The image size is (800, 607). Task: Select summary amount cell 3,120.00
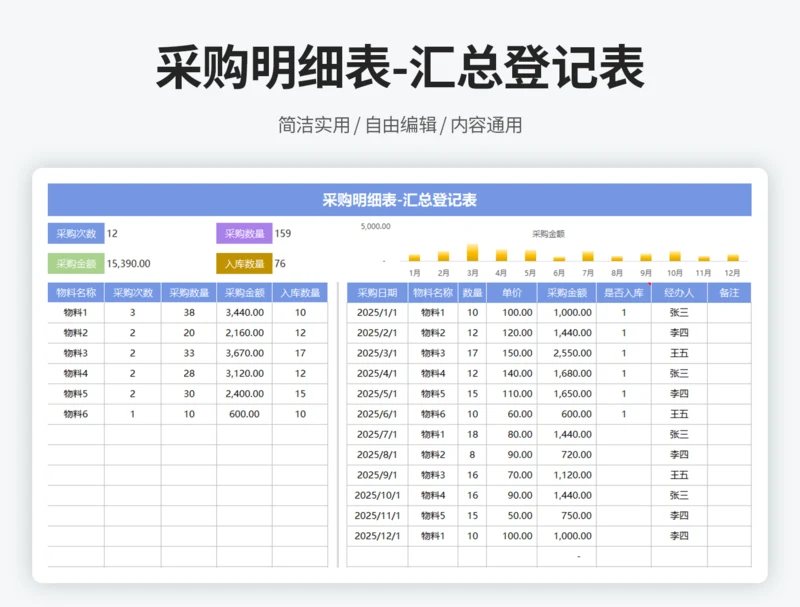click(244, 373)
